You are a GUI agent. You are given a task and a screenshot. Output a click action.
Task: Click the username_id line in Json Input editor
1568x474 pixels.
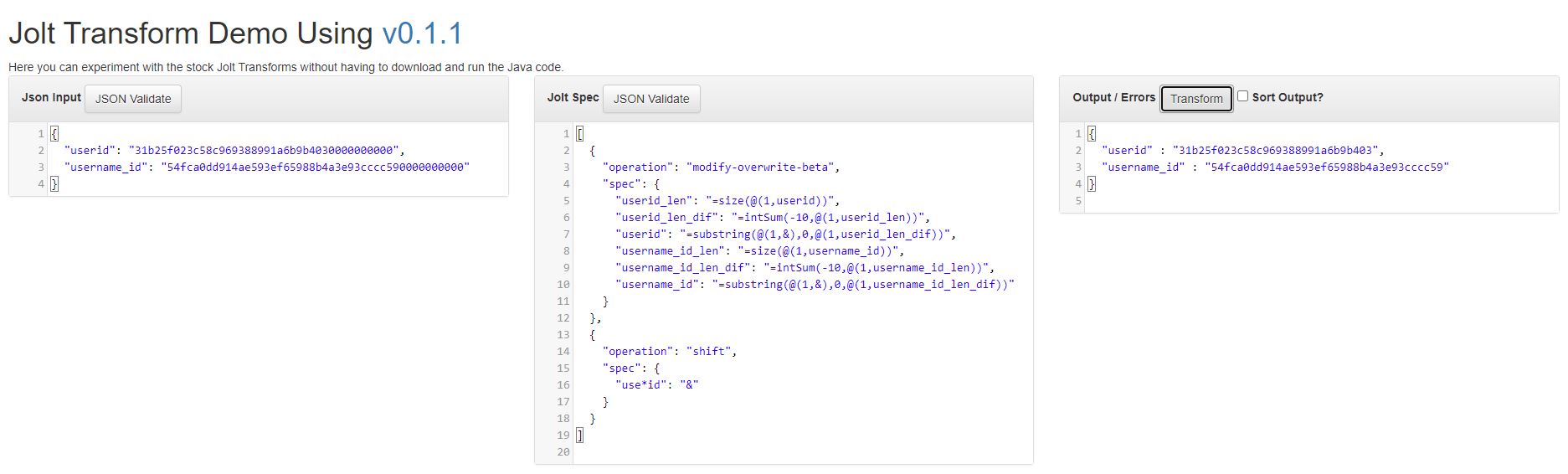(267, 167)
